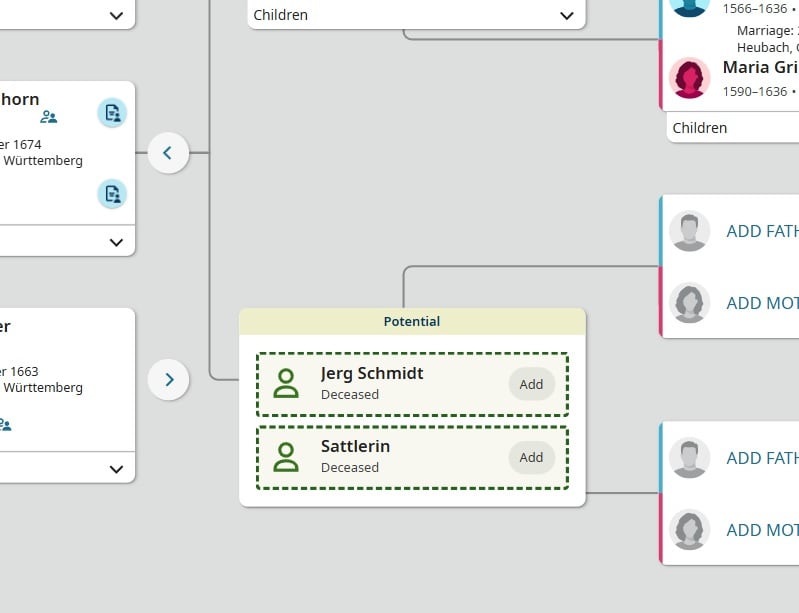This screenshot has width=799, height=613.
Task: Click the lower record hint icon above Württemberg card footer
Action: 112,194
